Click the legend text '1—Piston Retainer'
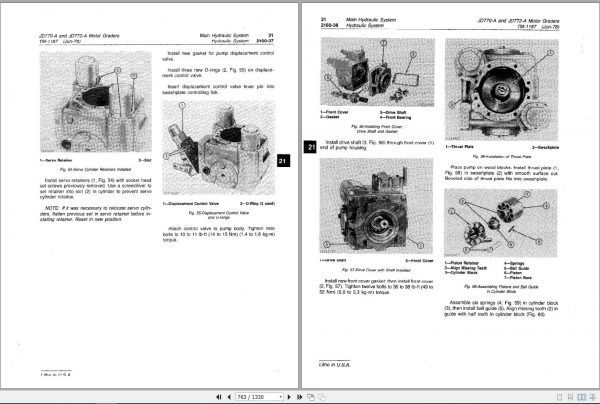The height and width of the screenshot is (404, 600). point(462,263)
